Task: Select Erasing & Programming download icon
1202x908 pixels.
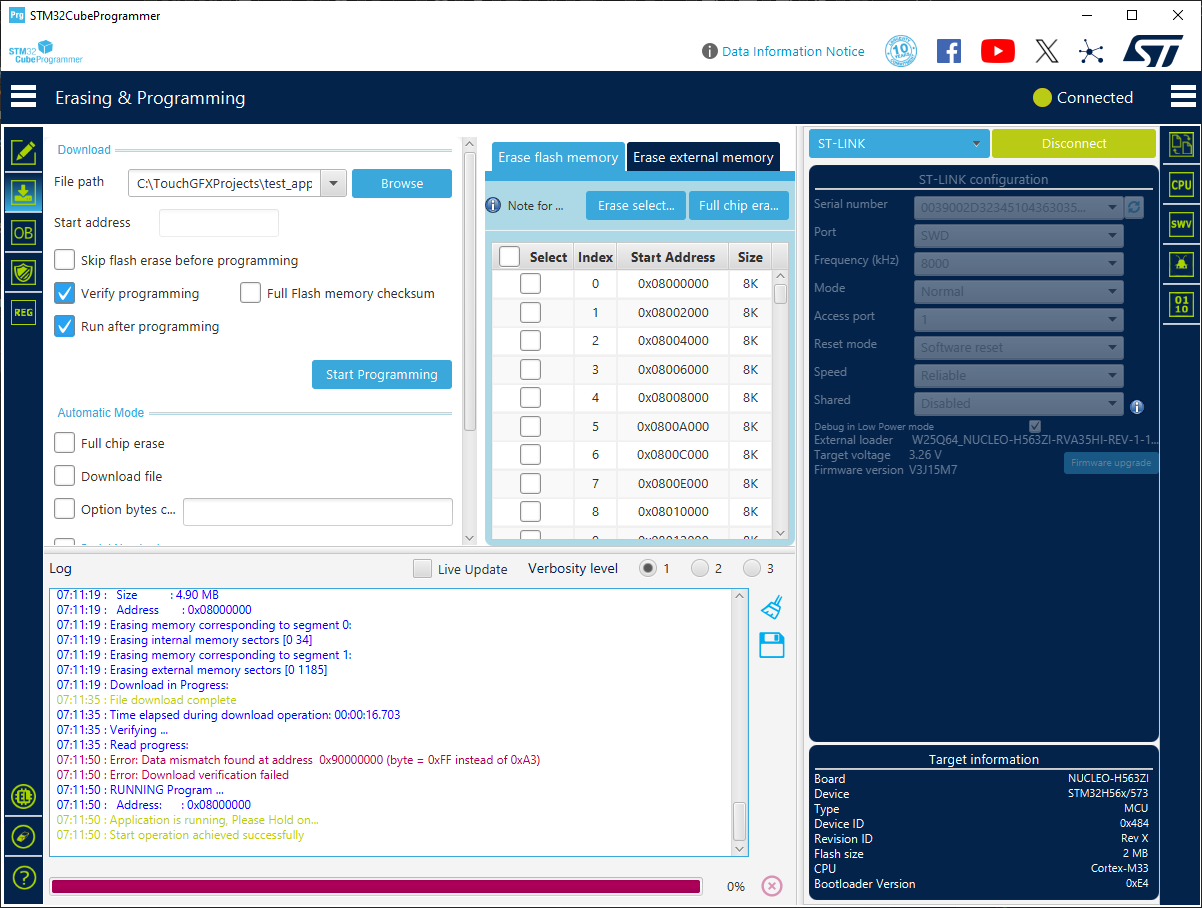Action: coord(23,192)
